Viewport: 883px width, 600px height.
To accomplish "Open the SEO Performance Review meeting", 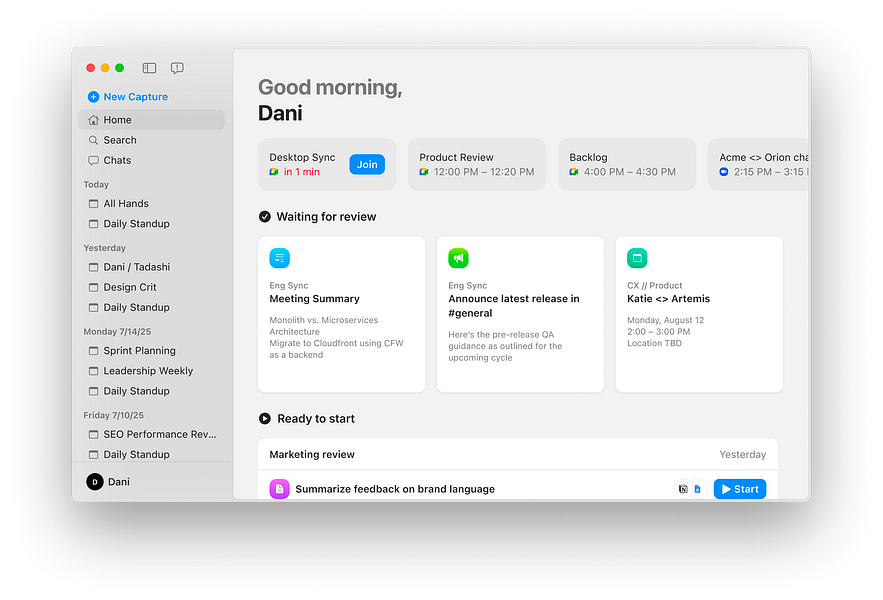I will [151, 434].
